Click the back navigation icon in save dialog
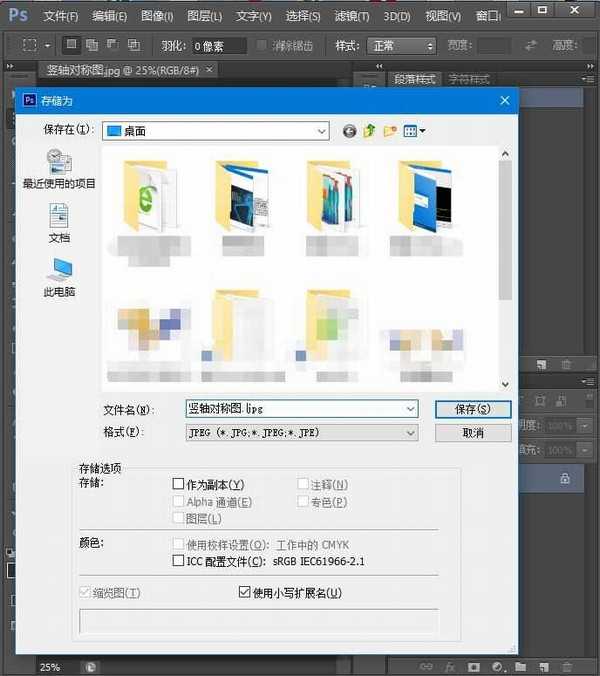The height and width of the screenshot is (676, 600). 349,131
